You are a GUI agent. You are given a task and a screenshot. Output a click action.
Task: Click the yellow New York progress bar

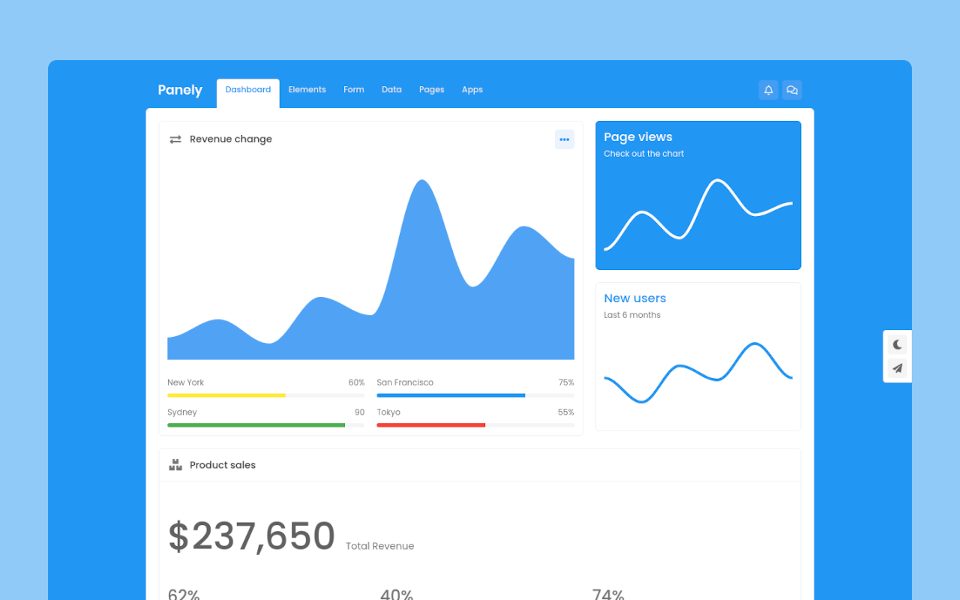point(226,396)
